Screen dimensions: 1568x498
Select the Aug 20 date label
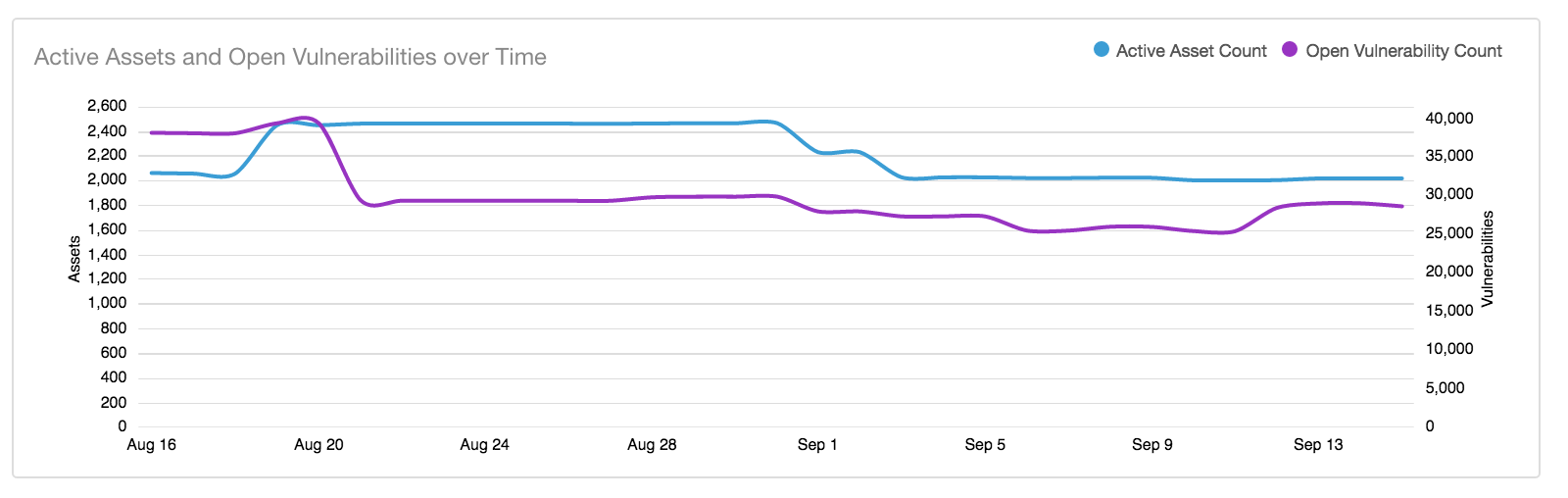[318, 445]
